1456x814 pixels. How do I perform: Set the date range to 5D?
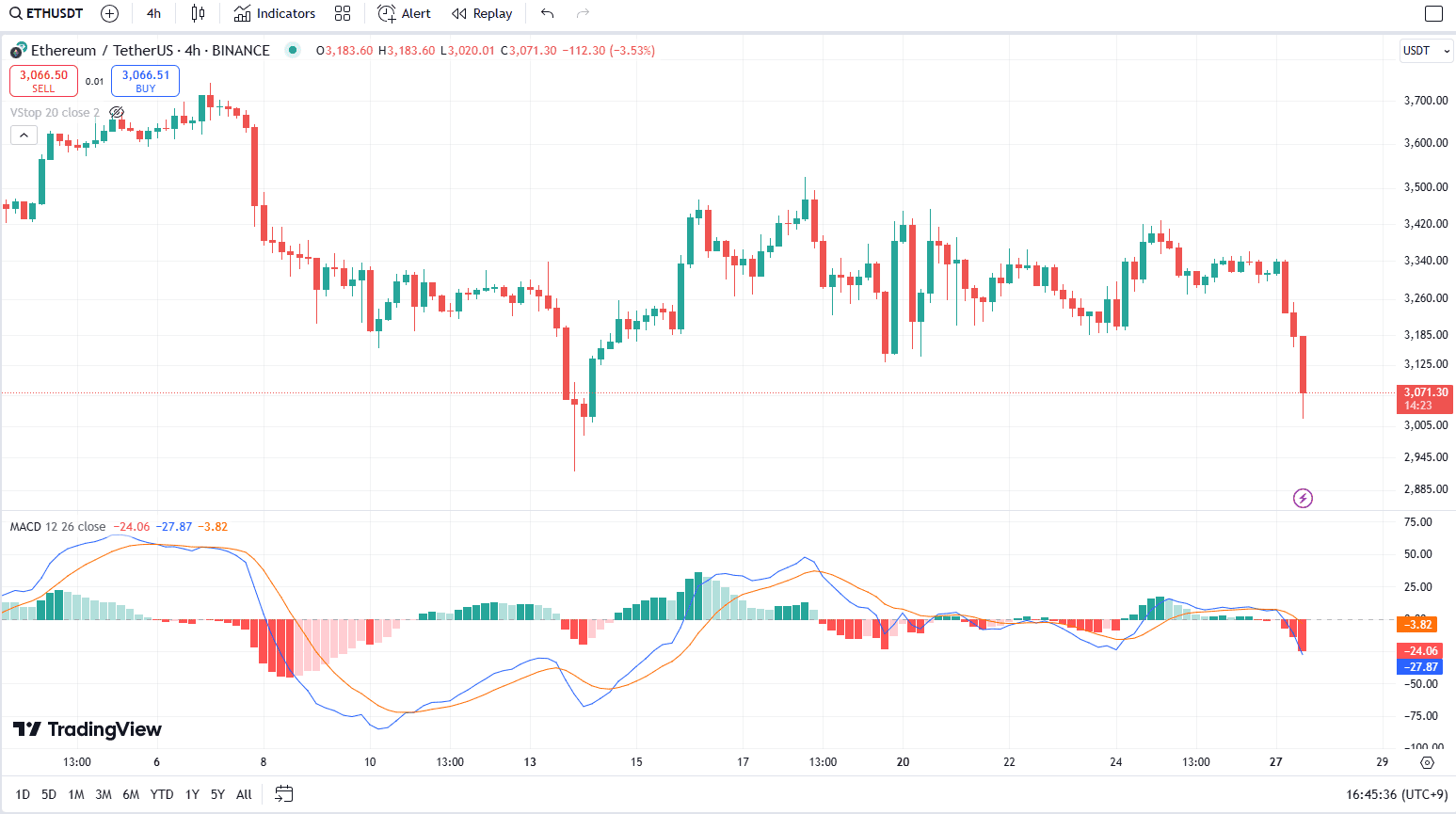pyautogui.click(x=49, y=794)
